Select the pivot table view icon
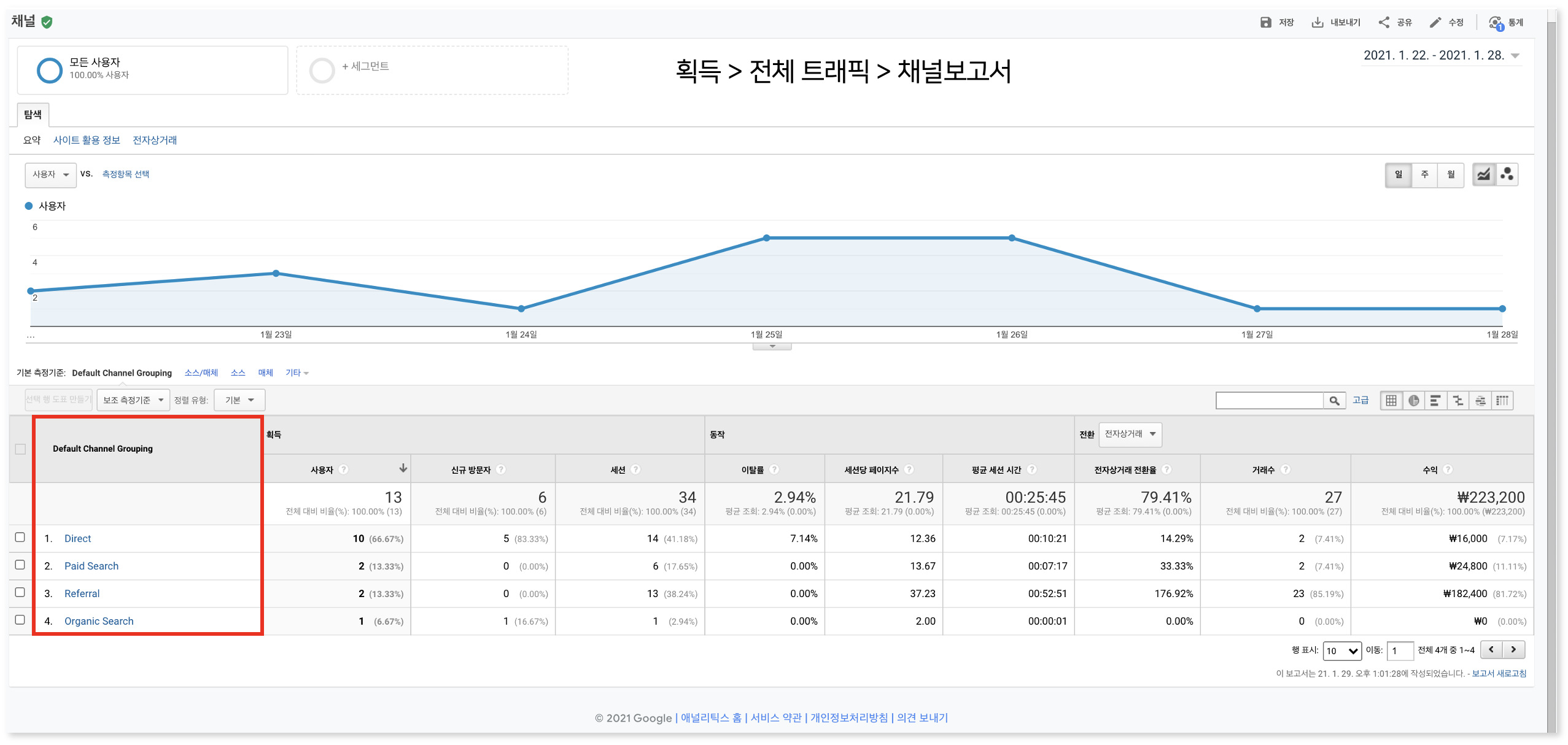 1502,401
